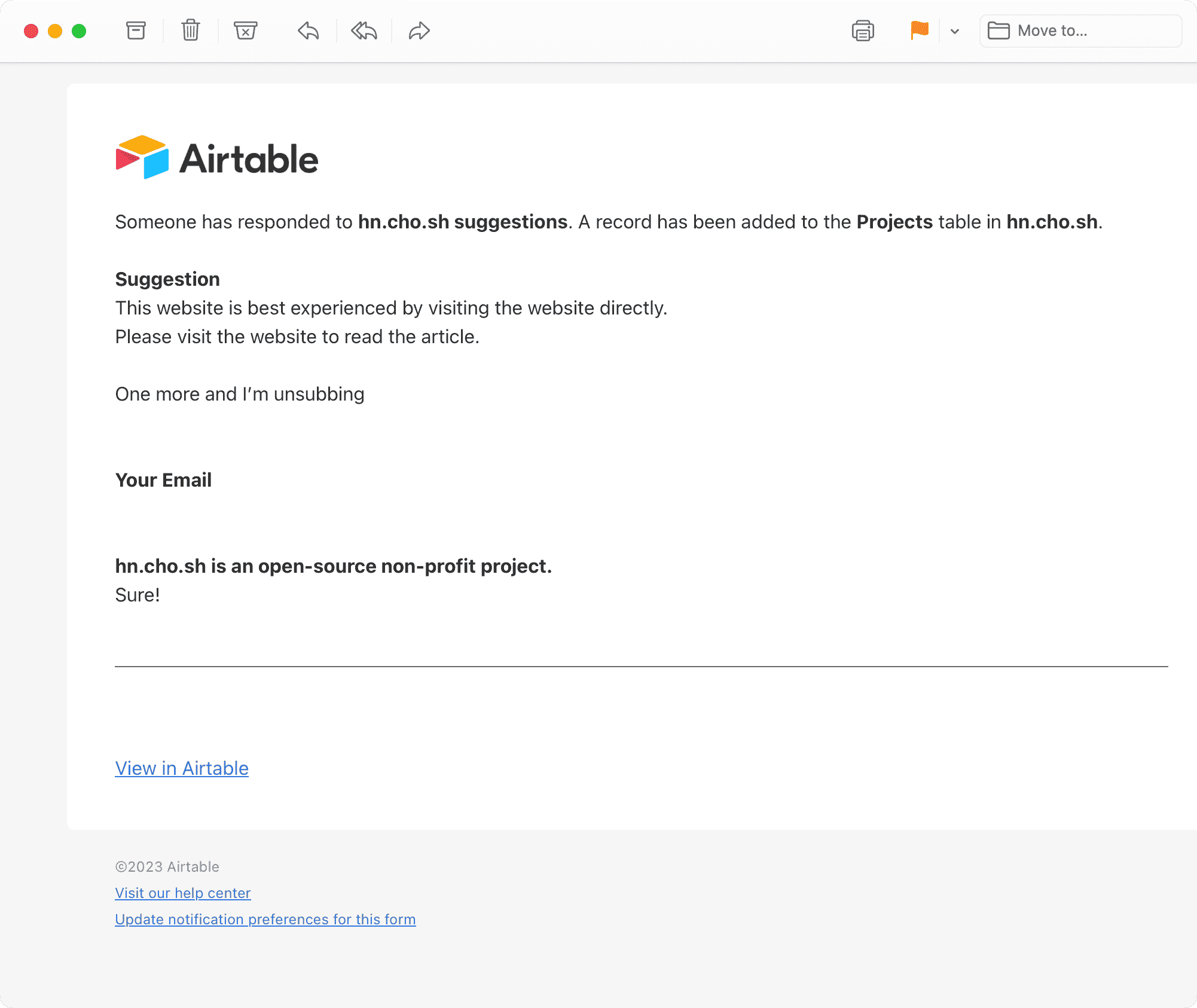Screen dimensions: 1197x1008
Task: Close the mail window red button
Action: click(x=31, y=31)
